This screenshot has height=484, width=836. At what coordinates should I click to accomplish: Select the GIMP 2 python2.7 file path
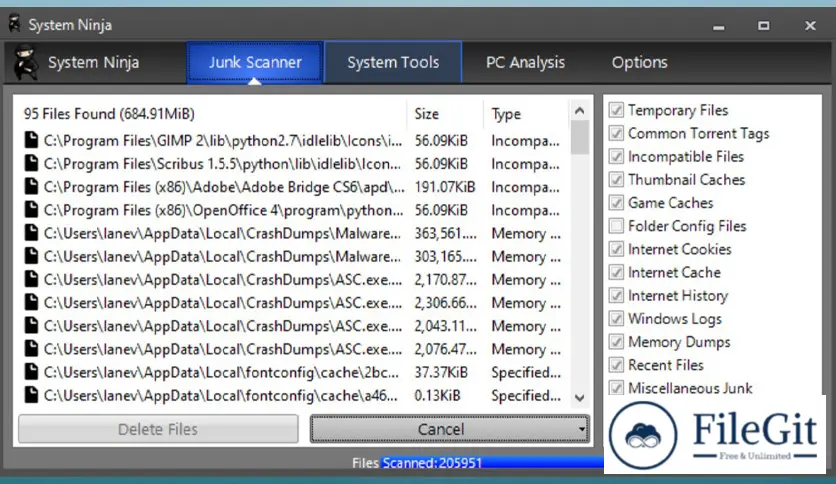[223, 140]
